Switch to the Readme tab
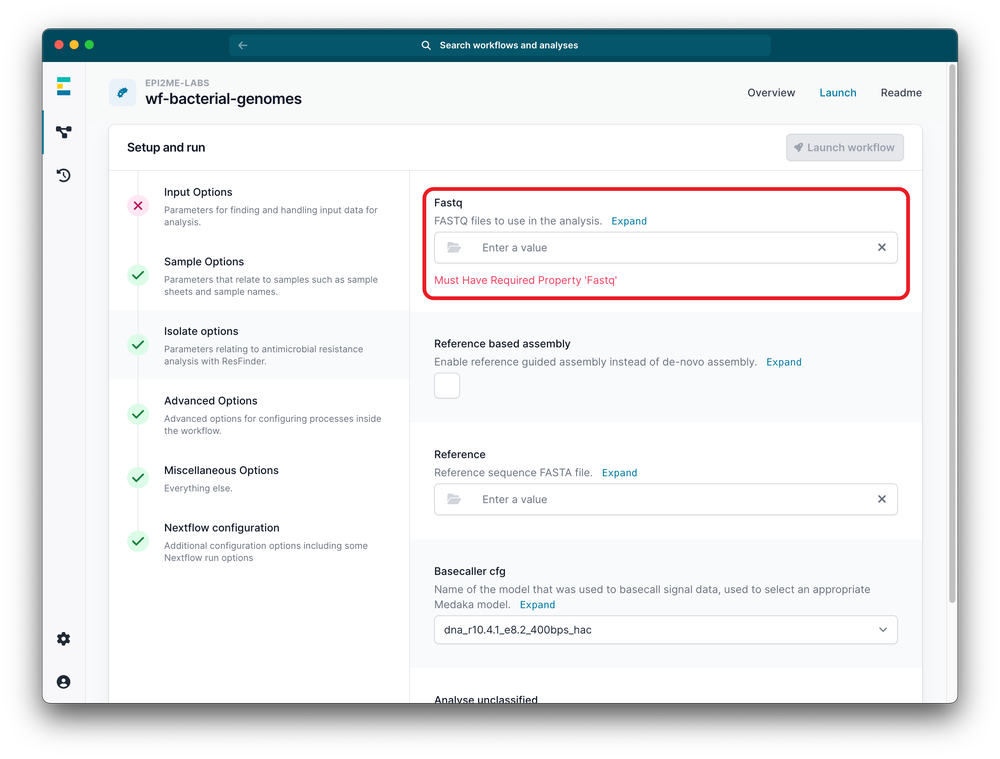 tap(901, 93)
